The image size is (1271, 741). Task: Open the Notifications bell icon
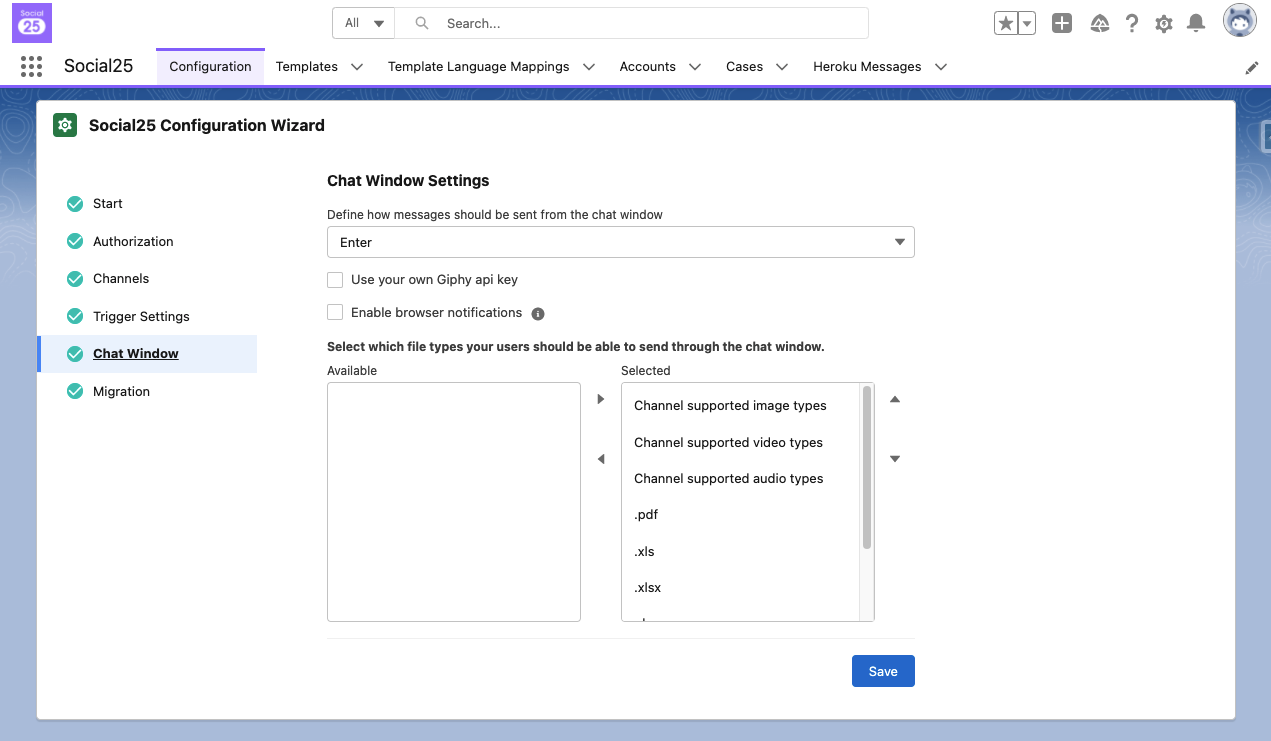[x=1195, y=23]
